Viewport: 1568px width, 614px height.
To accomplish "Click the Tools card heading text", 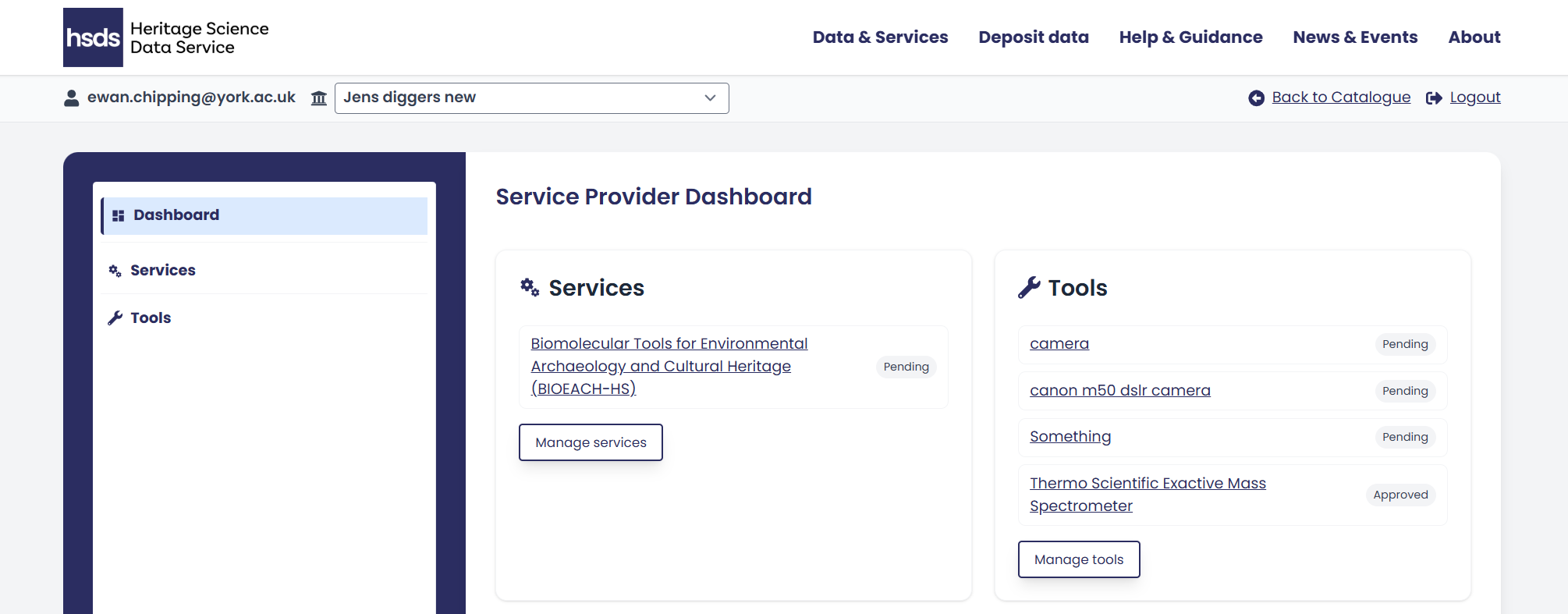I will click(1078, 288).
